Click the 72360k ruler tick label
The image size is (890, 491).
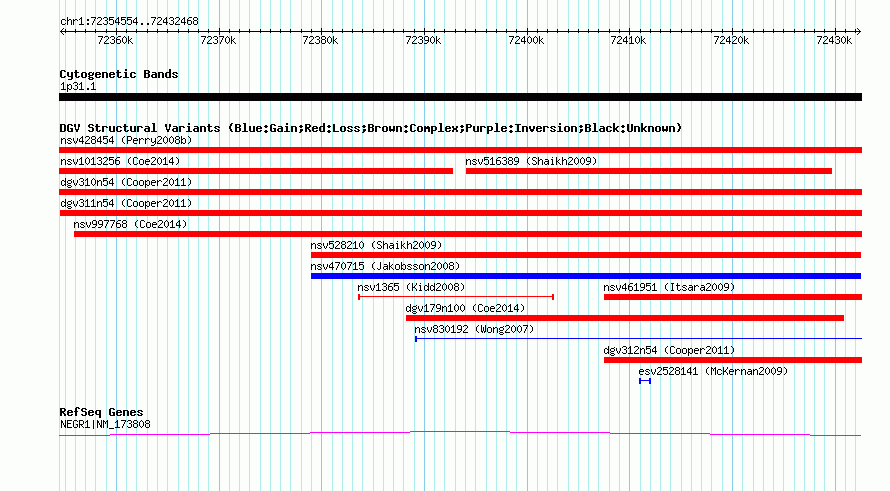click(x=115, y=40)
